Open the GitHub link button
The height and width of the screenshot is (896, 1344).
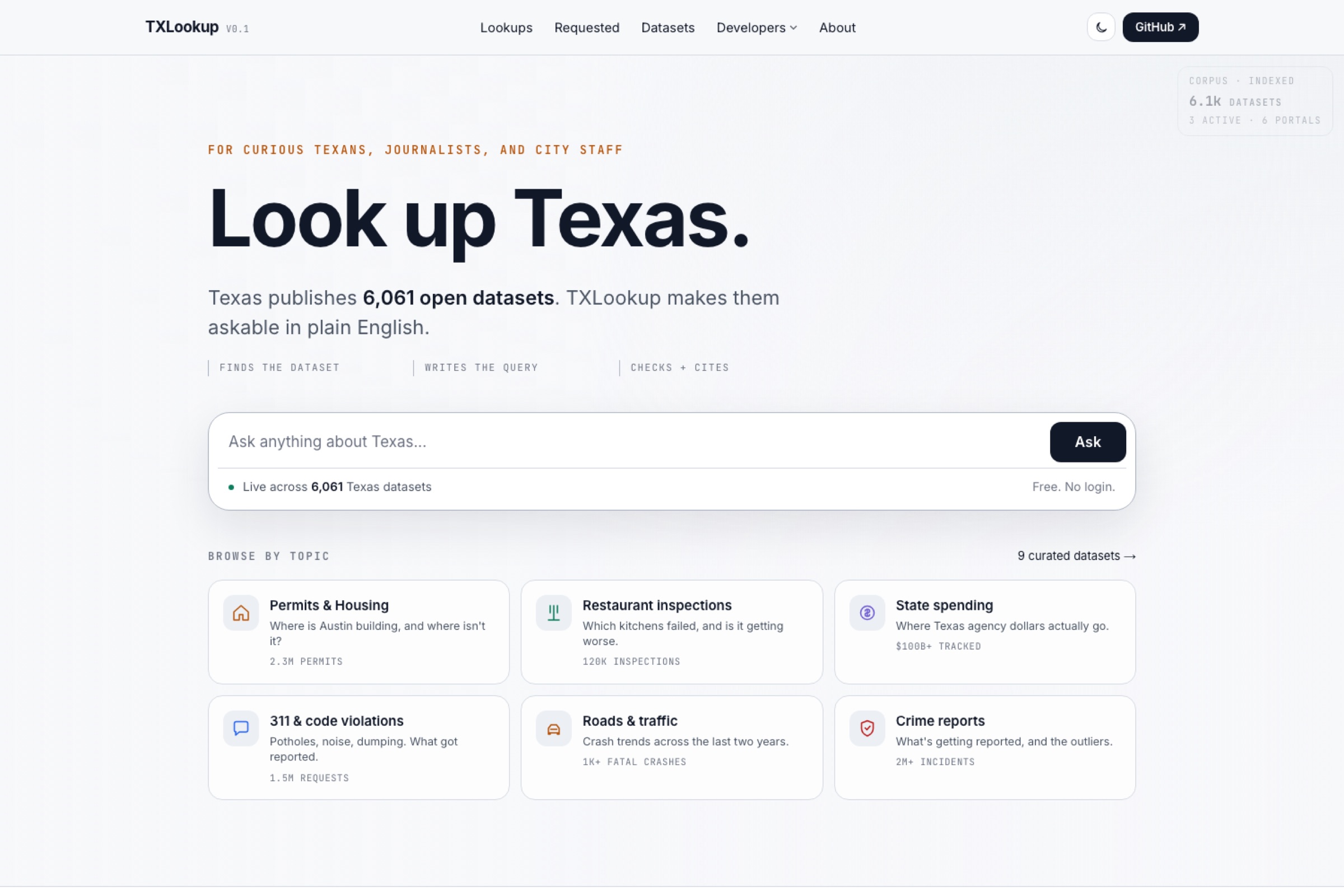(x=1160, y=27)
